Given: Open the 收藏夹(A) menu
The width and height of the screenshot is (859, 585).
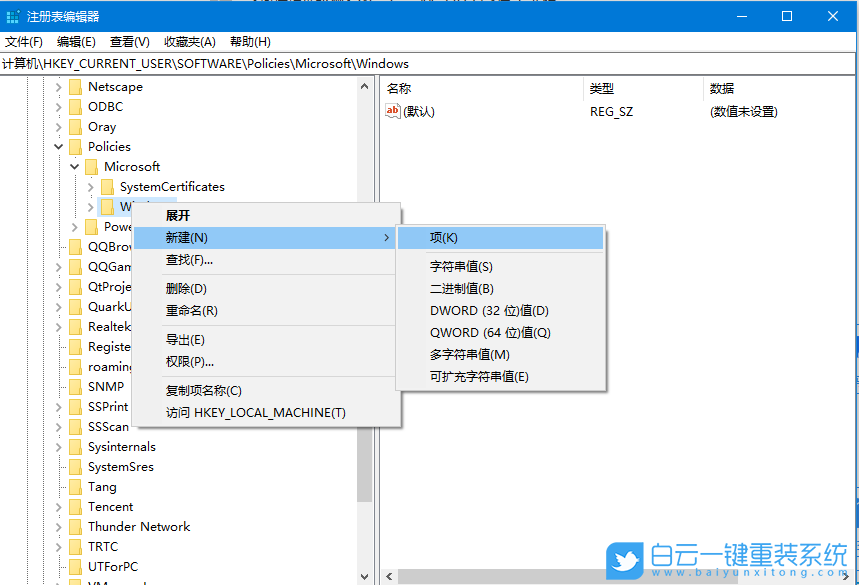Looking at the screenshot, I should [189, 41].
